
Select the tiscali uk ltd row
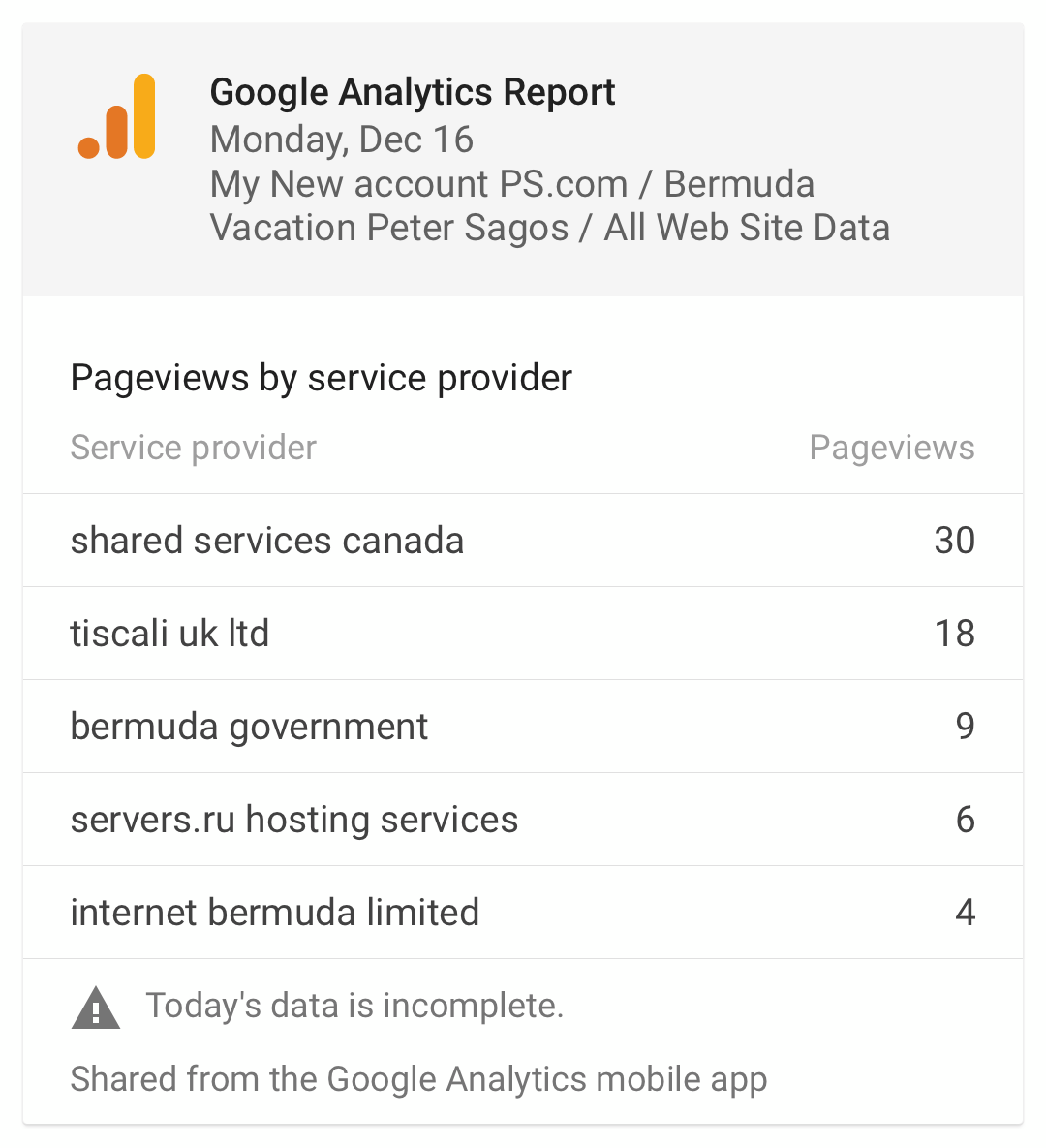click(x=523, y=634)
